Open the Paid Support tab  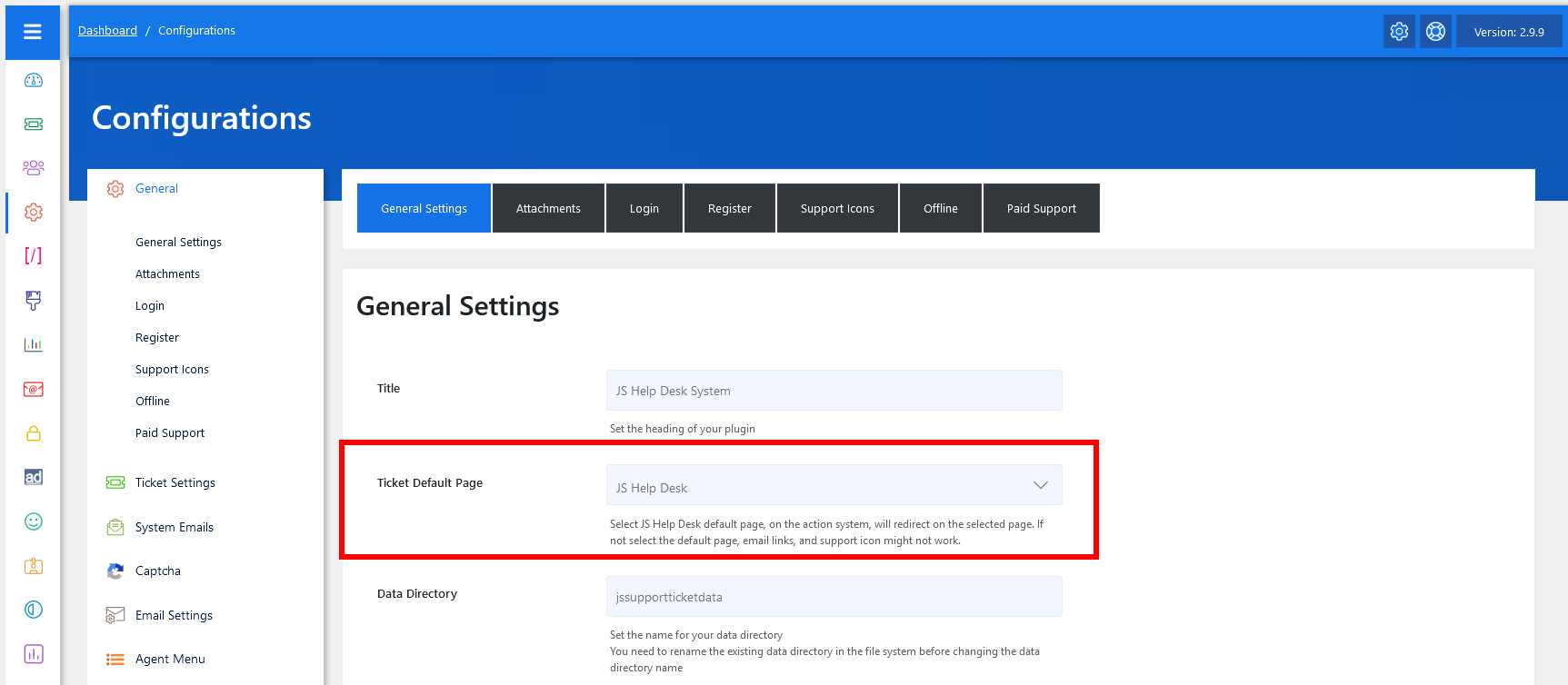pos(1041,208)
